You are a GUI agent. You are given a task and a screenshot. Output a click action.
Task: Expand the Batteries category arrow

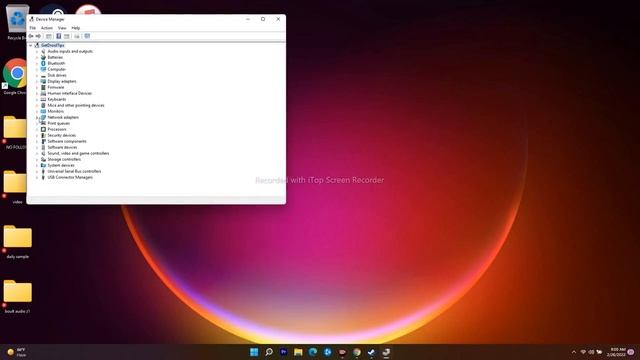[x=37, y=58]
